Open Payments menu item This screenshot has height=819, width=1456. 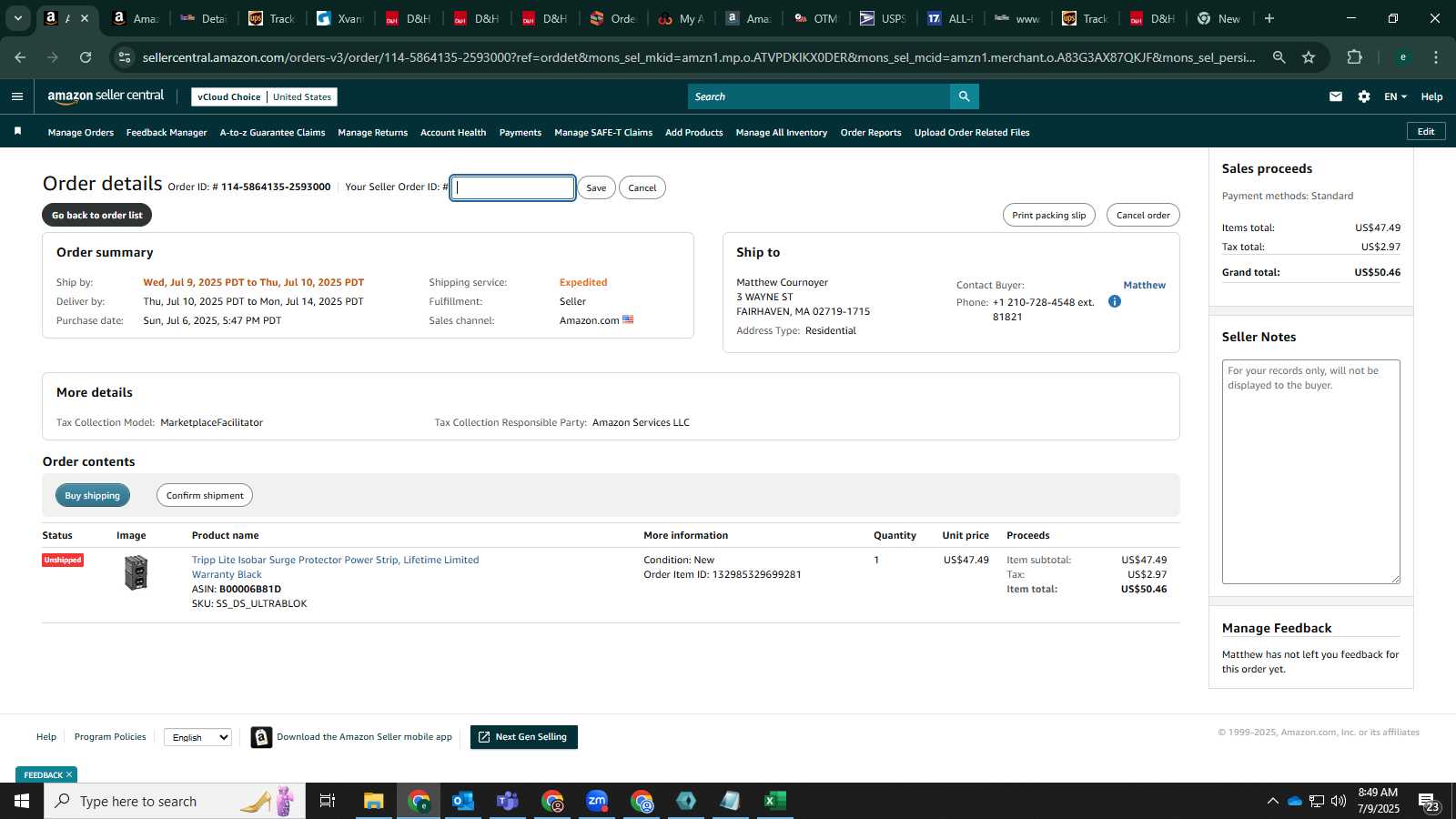tap(521, 132)
